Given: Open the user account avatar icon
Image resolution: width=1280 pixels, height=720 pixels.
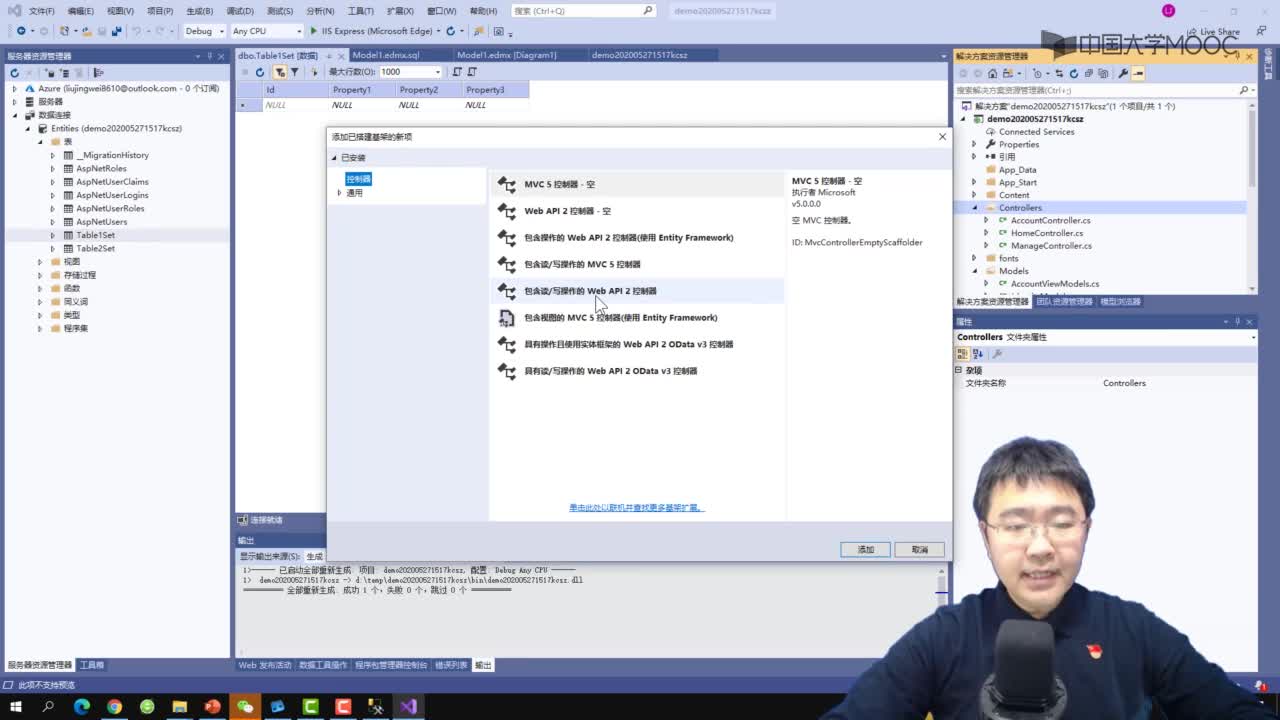Looking at the screenshot, I should [x=1168, y=11].
